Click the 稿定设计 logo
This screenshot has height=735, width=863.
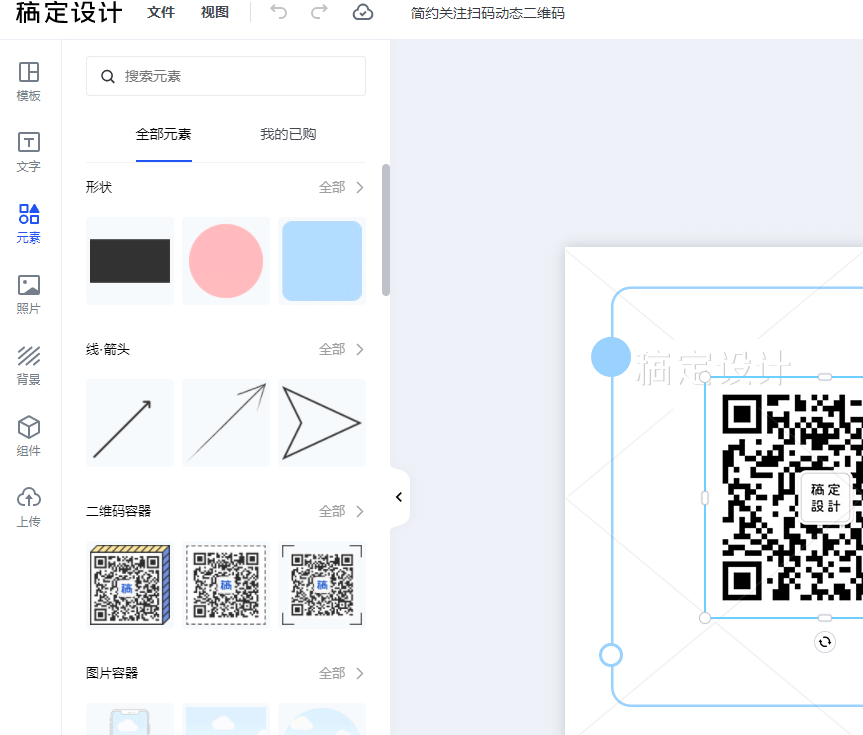pos(69,13)
